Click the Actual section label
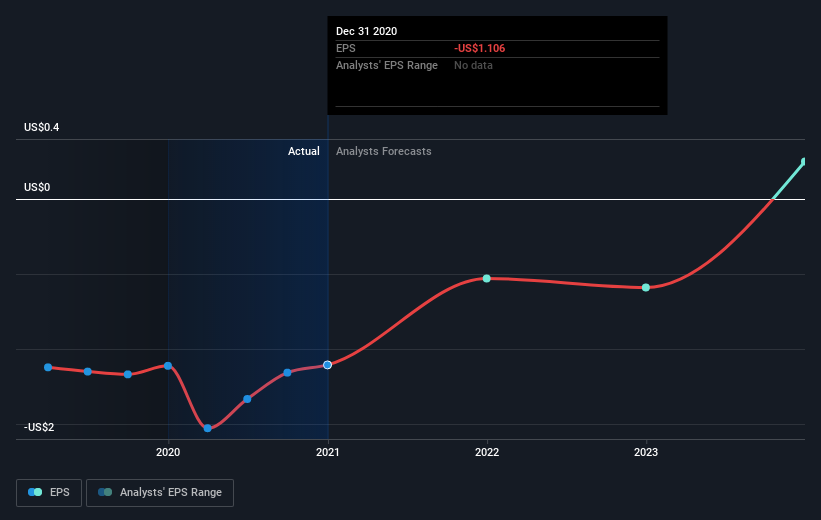This screenshot has width=821, height=520. click(x=304, y=151)
